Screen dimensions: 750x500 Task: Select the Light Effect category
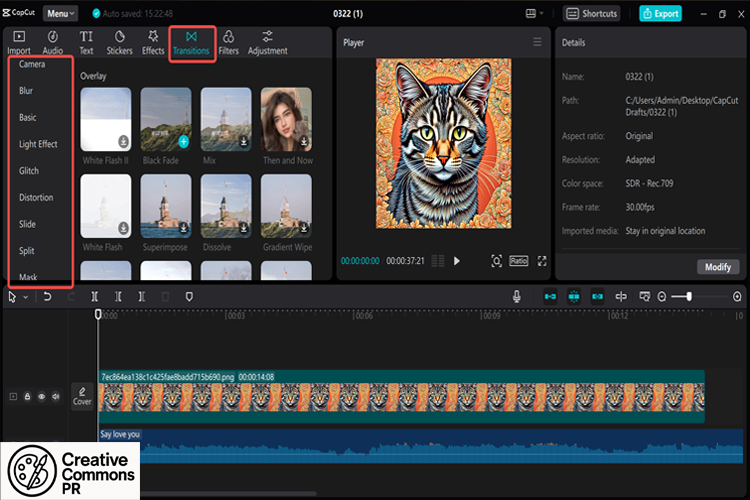[38, 144]
